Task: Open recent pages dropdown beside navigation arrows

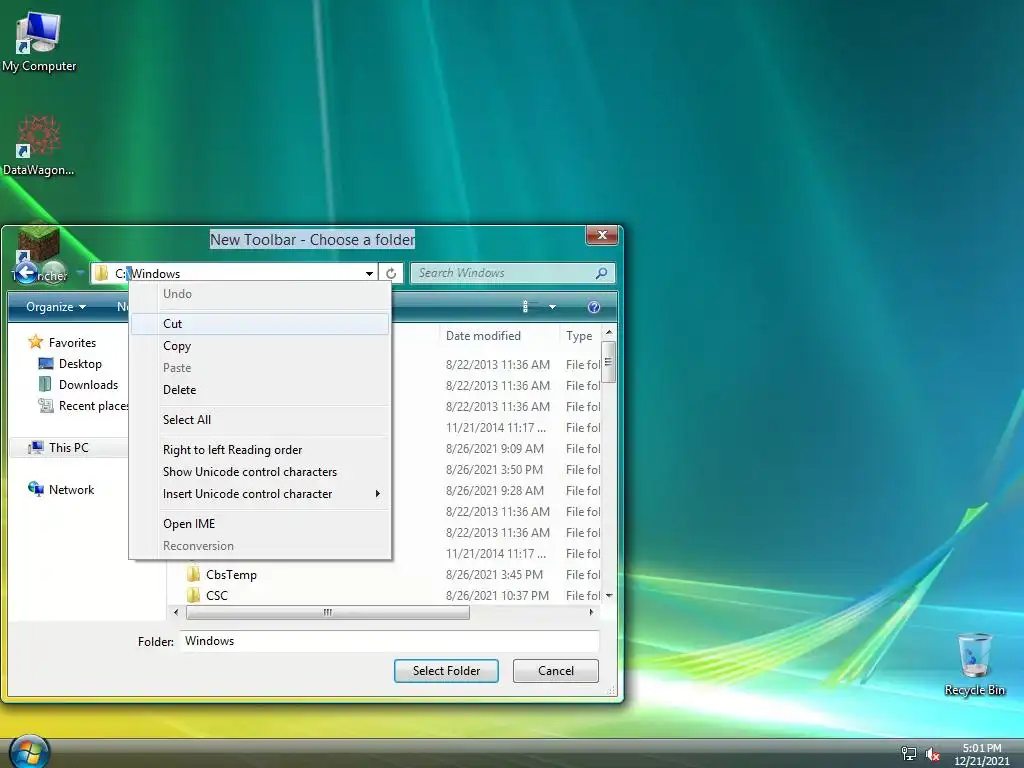Action: [80, 272]
